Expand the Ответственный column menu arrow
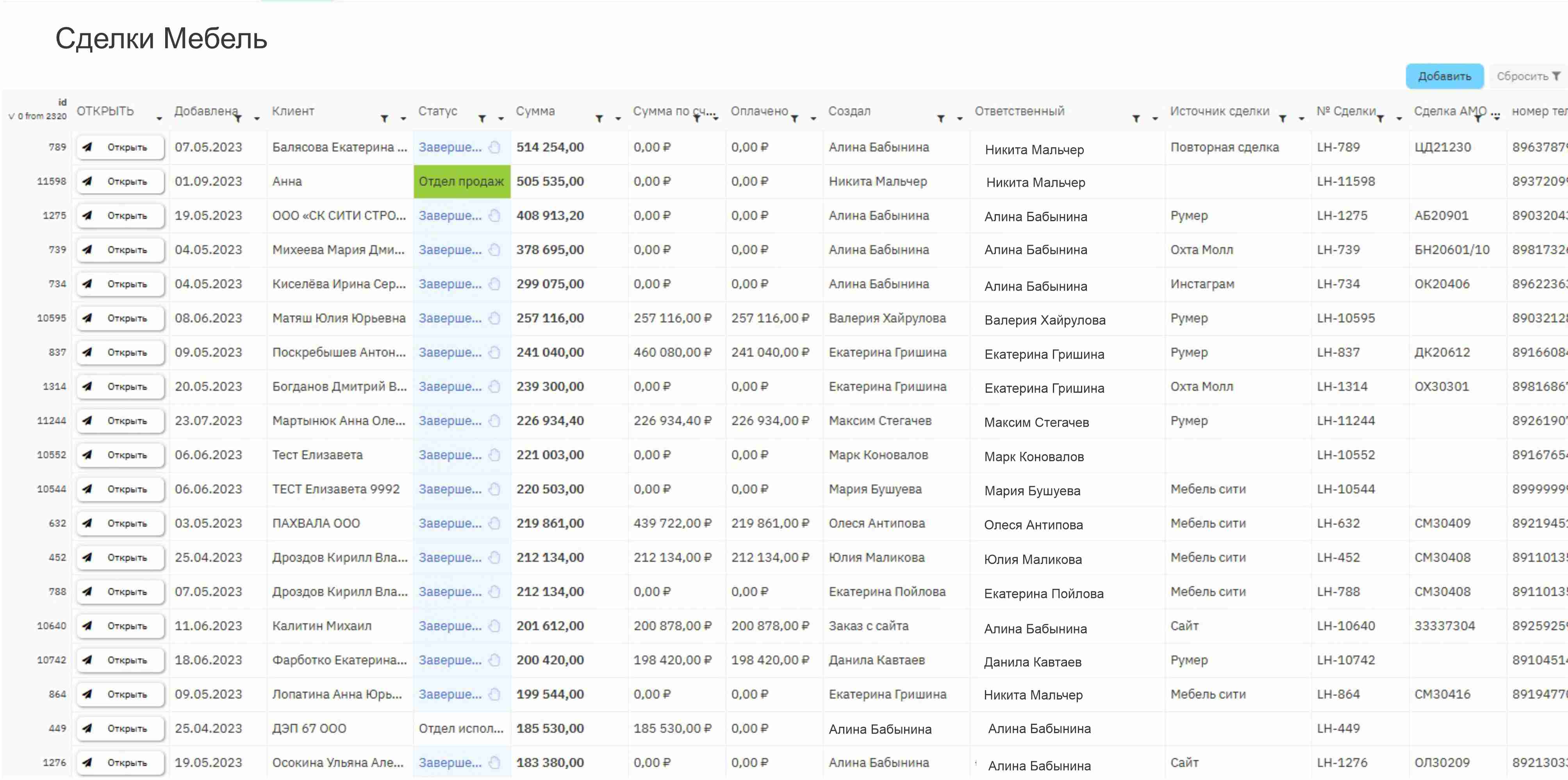Screen dimensions: 1568x780 [1155, 119]
